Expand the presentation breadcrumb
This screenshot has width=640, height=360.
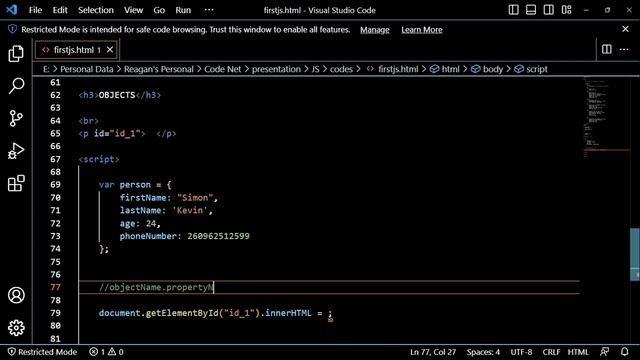[276, 69]
